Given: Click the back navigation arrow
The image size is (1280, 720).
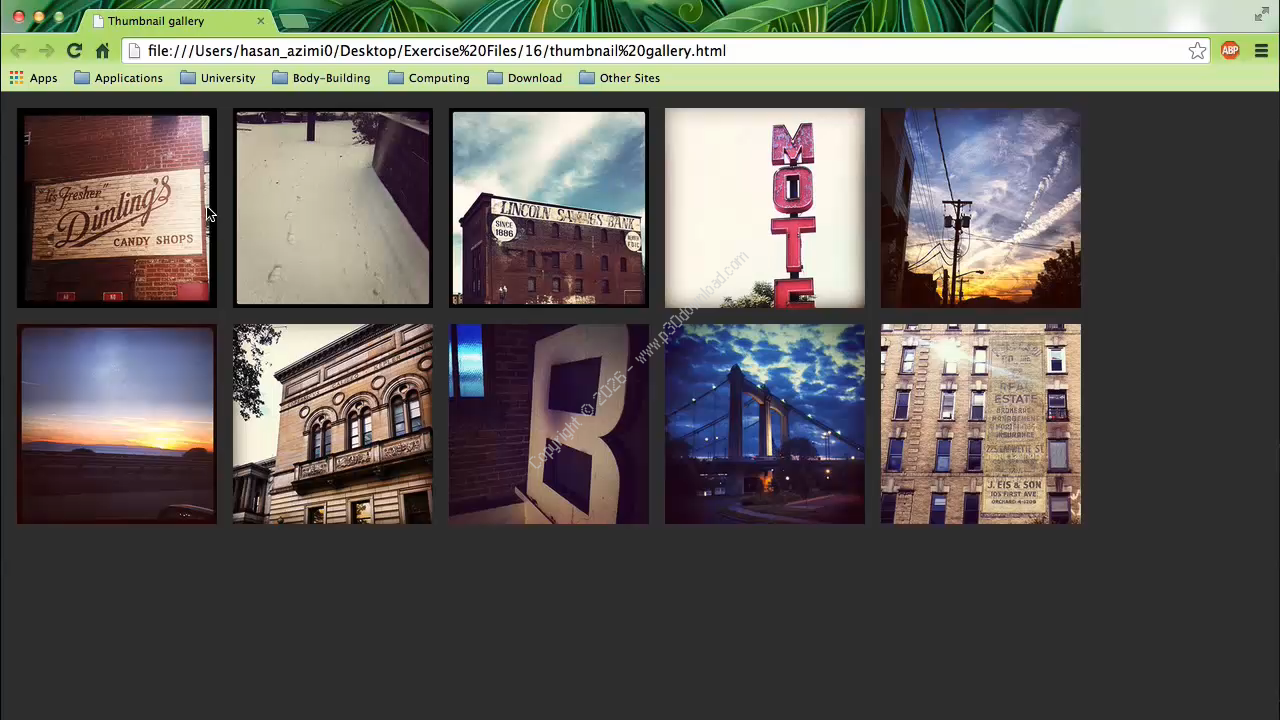Looking at the screenshot, I should pyautogui.click(x=19, y=51).
